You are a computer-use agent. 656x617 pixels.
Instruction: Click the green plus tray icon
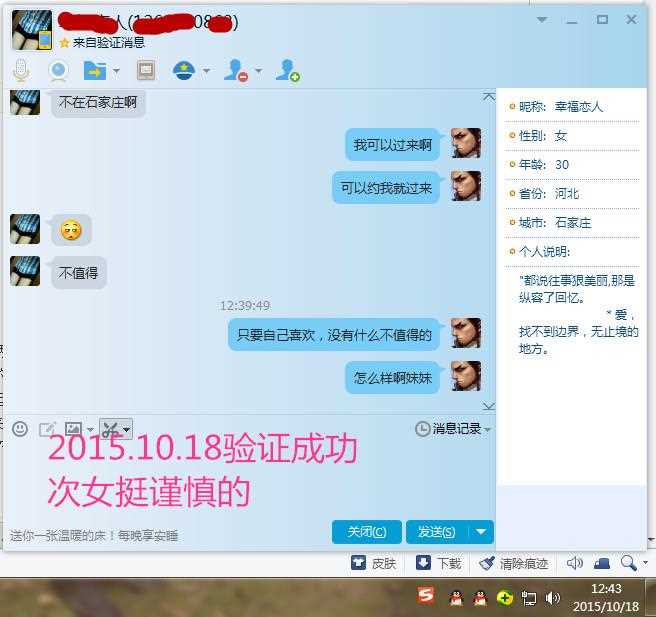coord(505,598)
